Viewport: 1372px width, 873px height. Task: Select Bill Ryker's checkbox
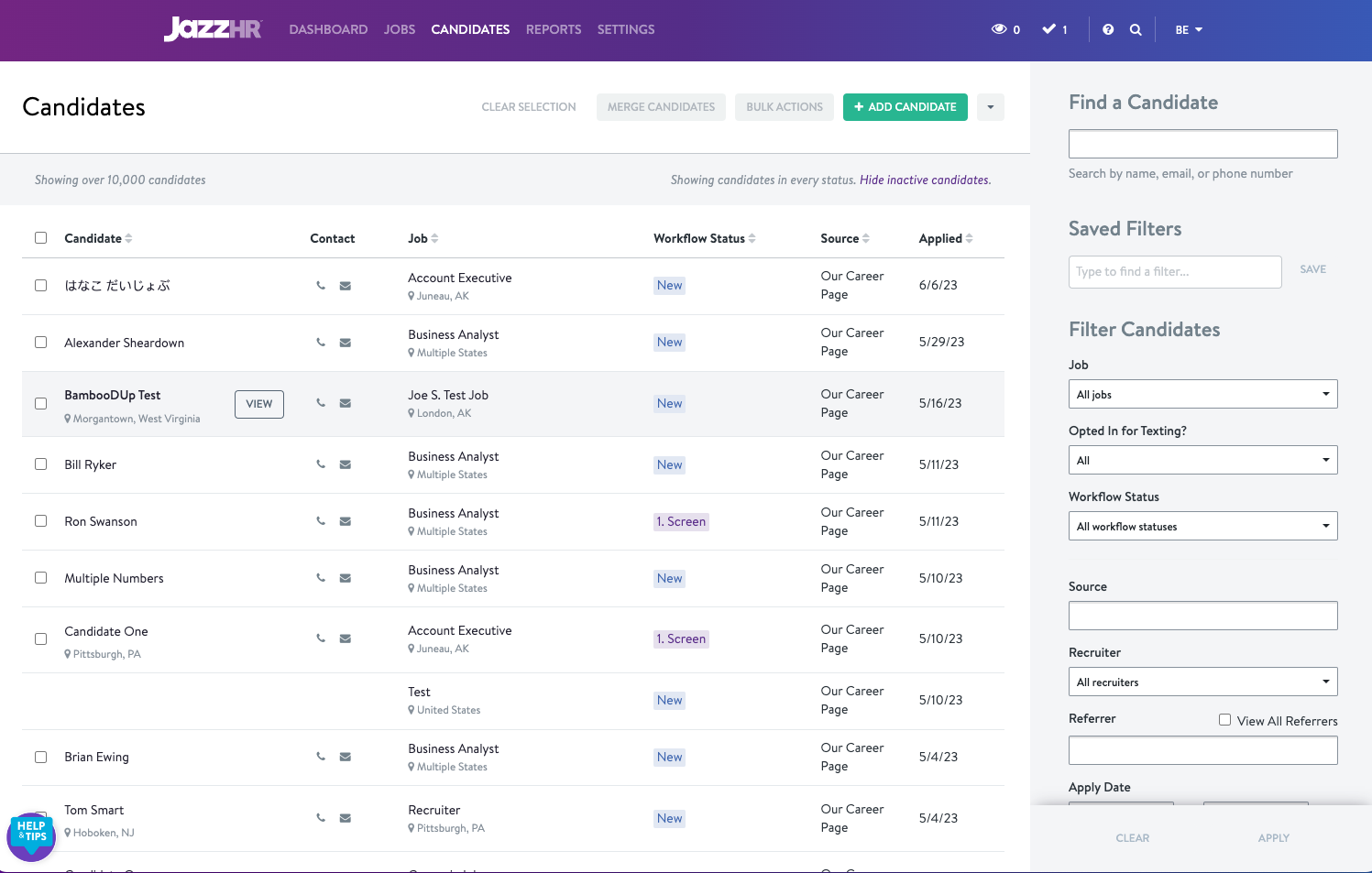pyautogui.click(x=40, y=464)
